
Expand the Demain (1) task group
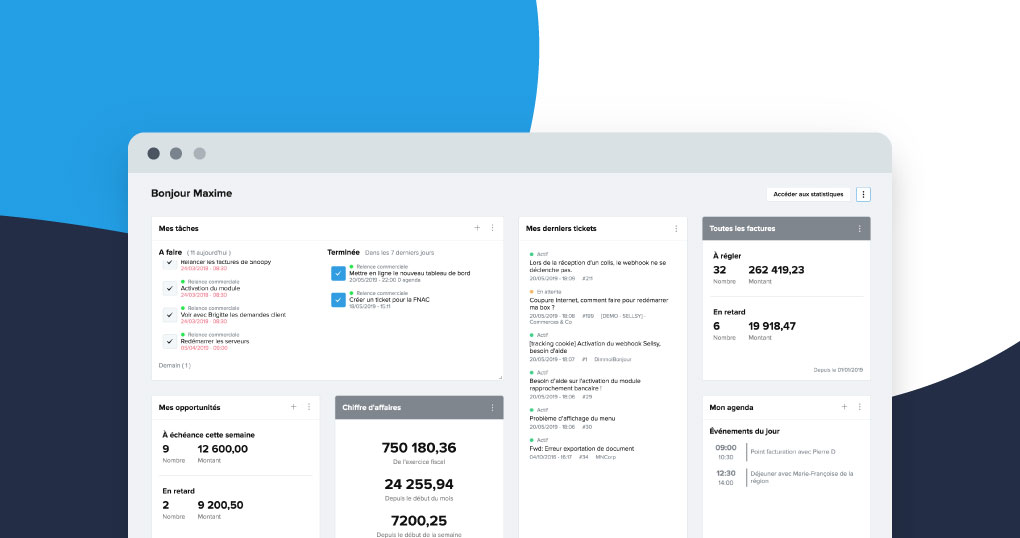[174, 365]
